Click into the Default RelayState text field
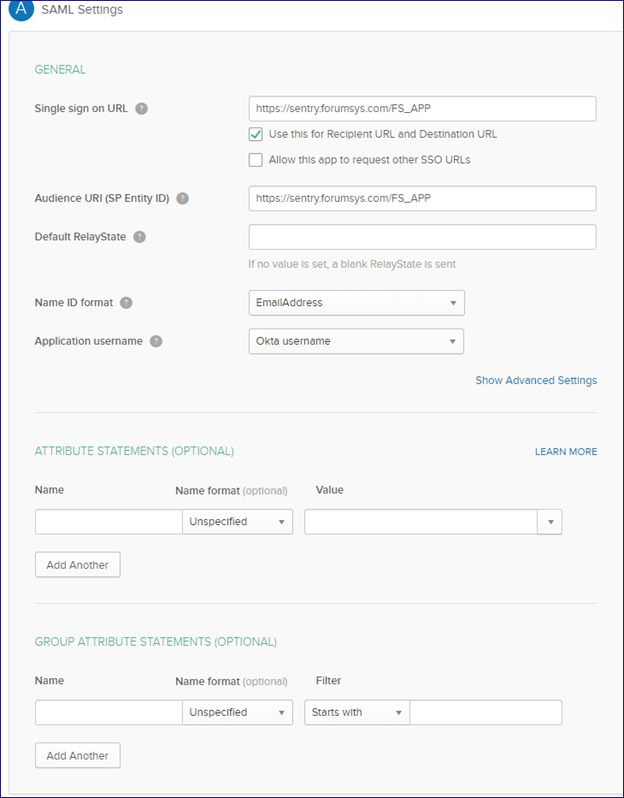 [x=422, y=237]
